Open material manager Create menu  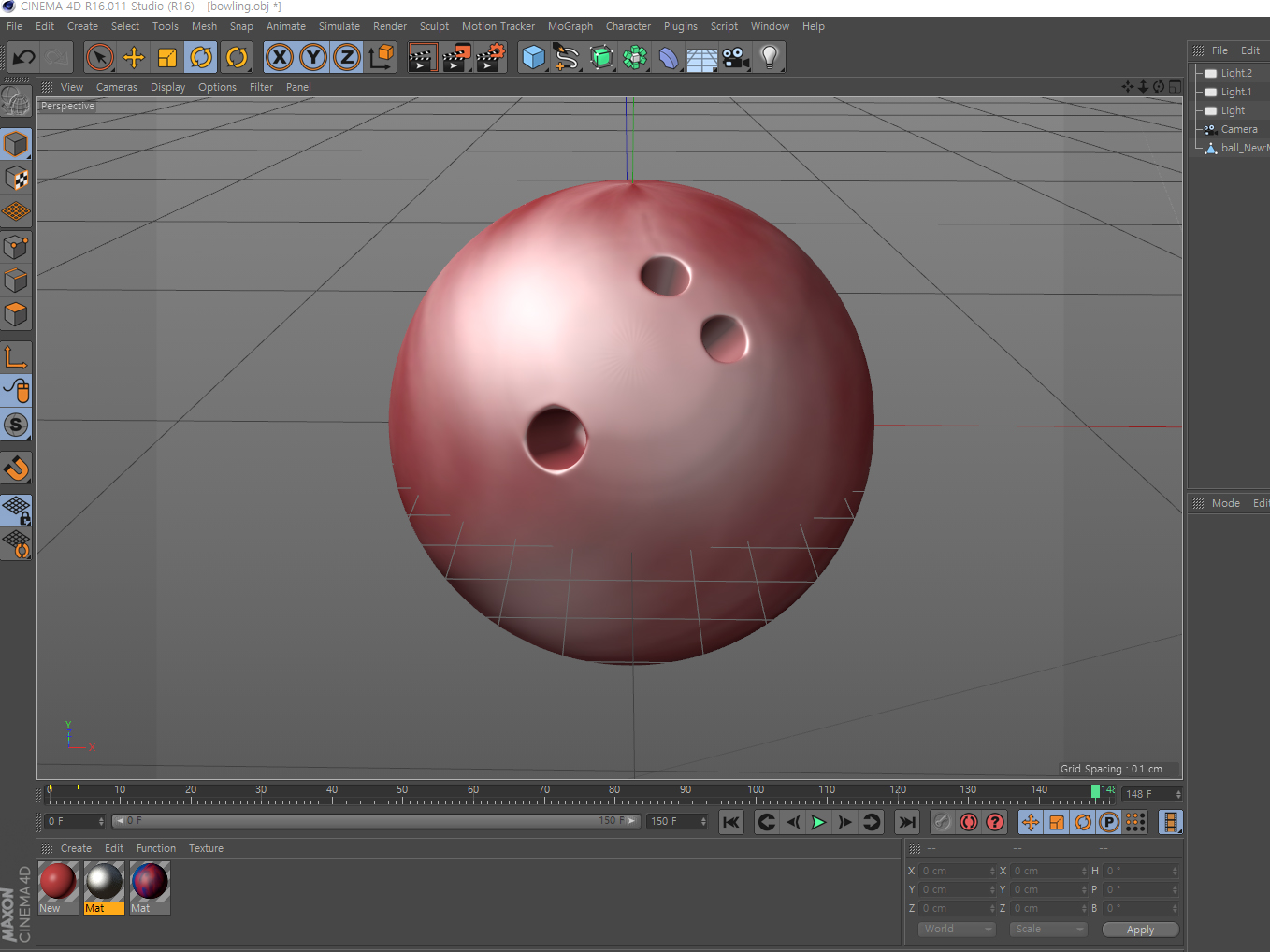pyautogui.click(x=76, y=848)
